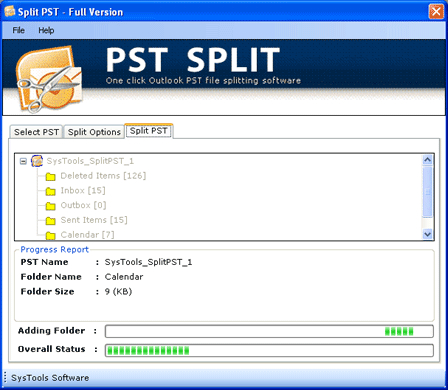Switch to the Split Options tab
448x390 pixels.
click(x=94, y=132)
